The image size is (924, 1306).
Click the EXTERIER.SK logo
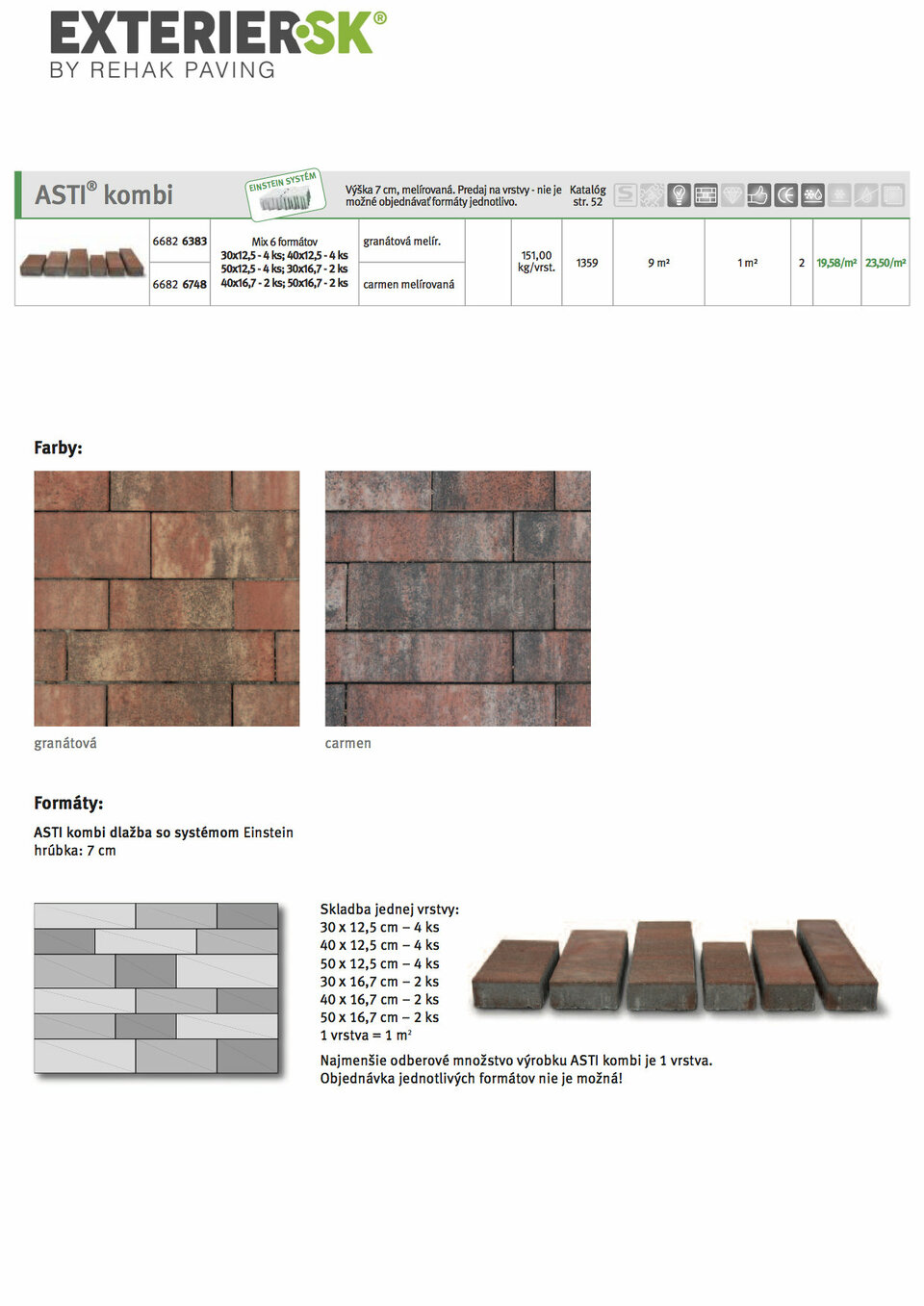tap(218, 34)
